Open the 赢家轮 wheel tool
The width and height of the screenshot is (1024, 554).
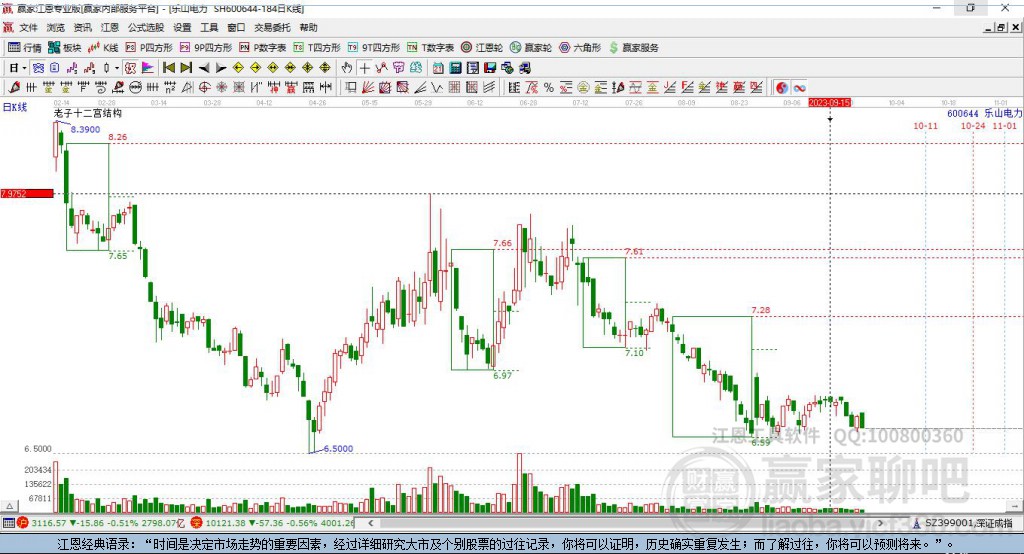click(x=531, y=48)
